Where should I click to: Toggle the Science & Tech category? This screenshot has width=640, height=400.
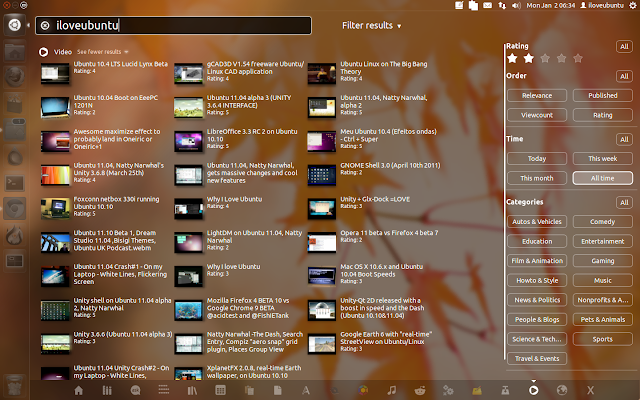click(537, 339)
